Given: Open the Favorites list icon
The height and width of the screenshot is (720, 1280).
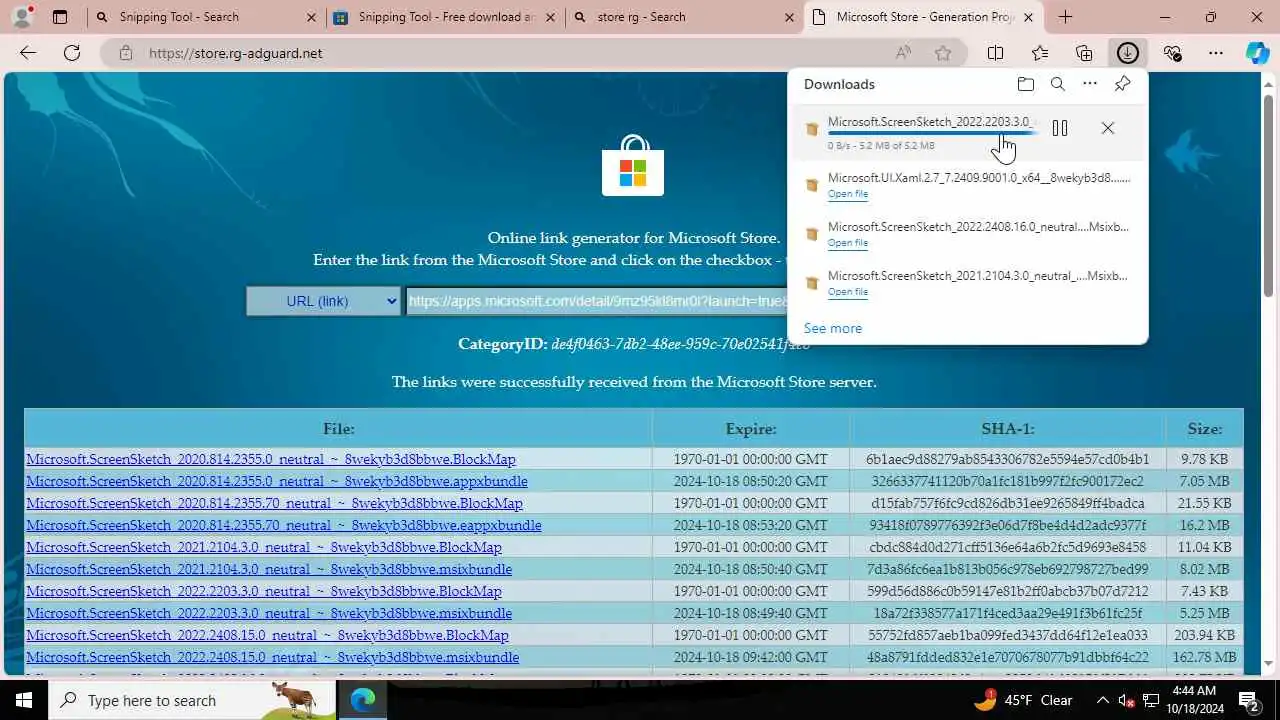Looking at the screenshot, I should (1040, 53).
